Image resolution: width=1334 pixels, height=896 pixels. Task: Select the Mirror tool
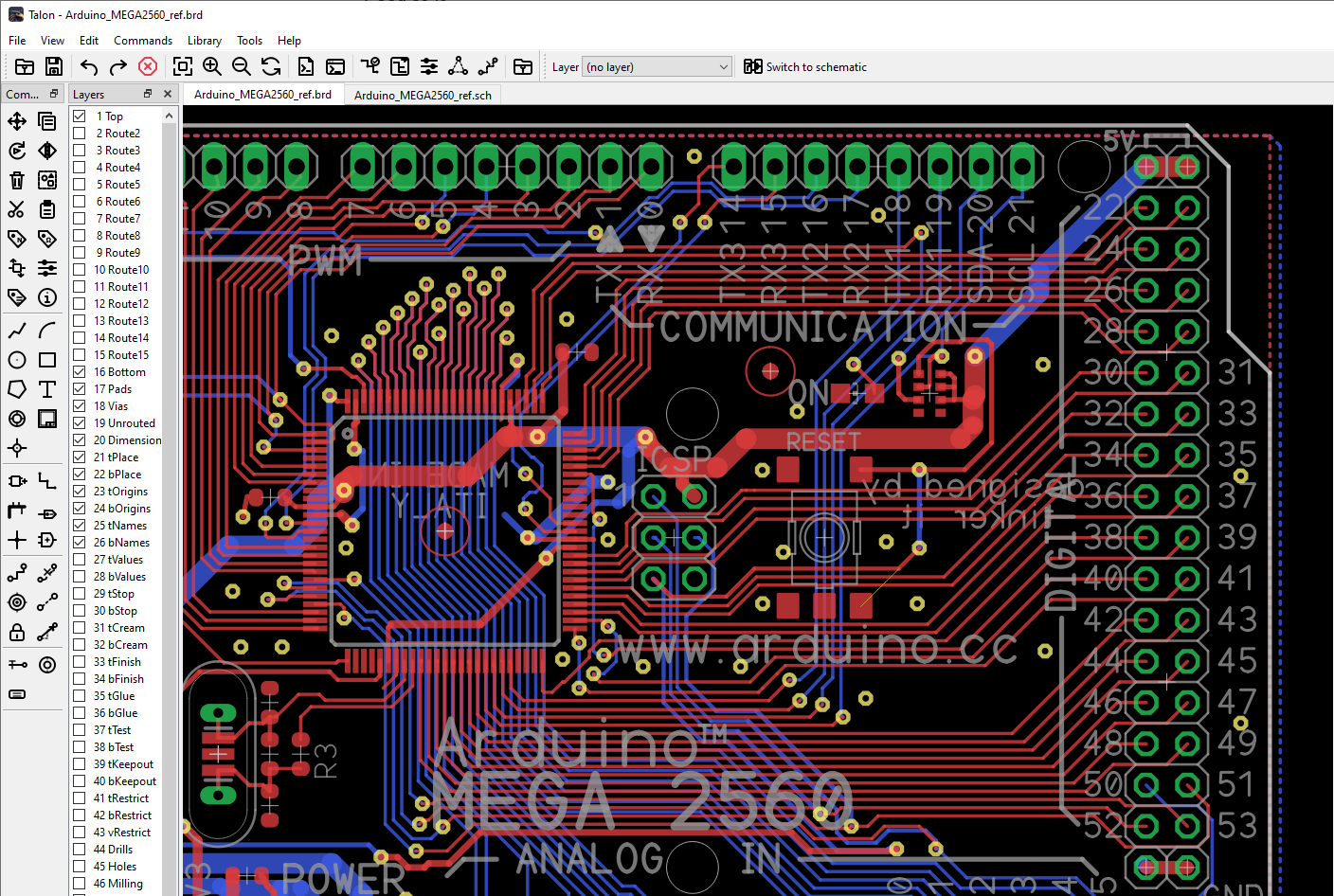(47, 151)
